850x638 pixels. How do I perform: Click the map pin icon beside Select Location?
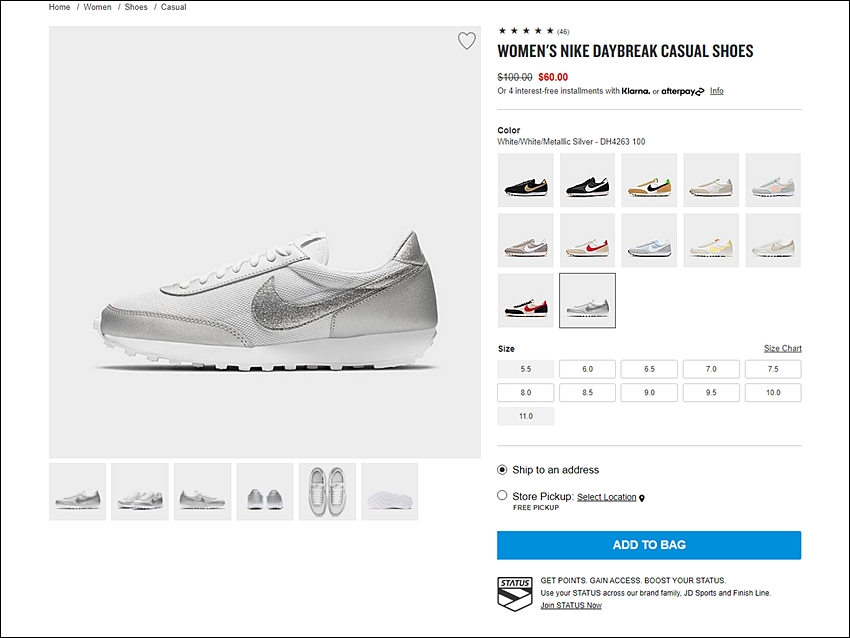point(642,498)
